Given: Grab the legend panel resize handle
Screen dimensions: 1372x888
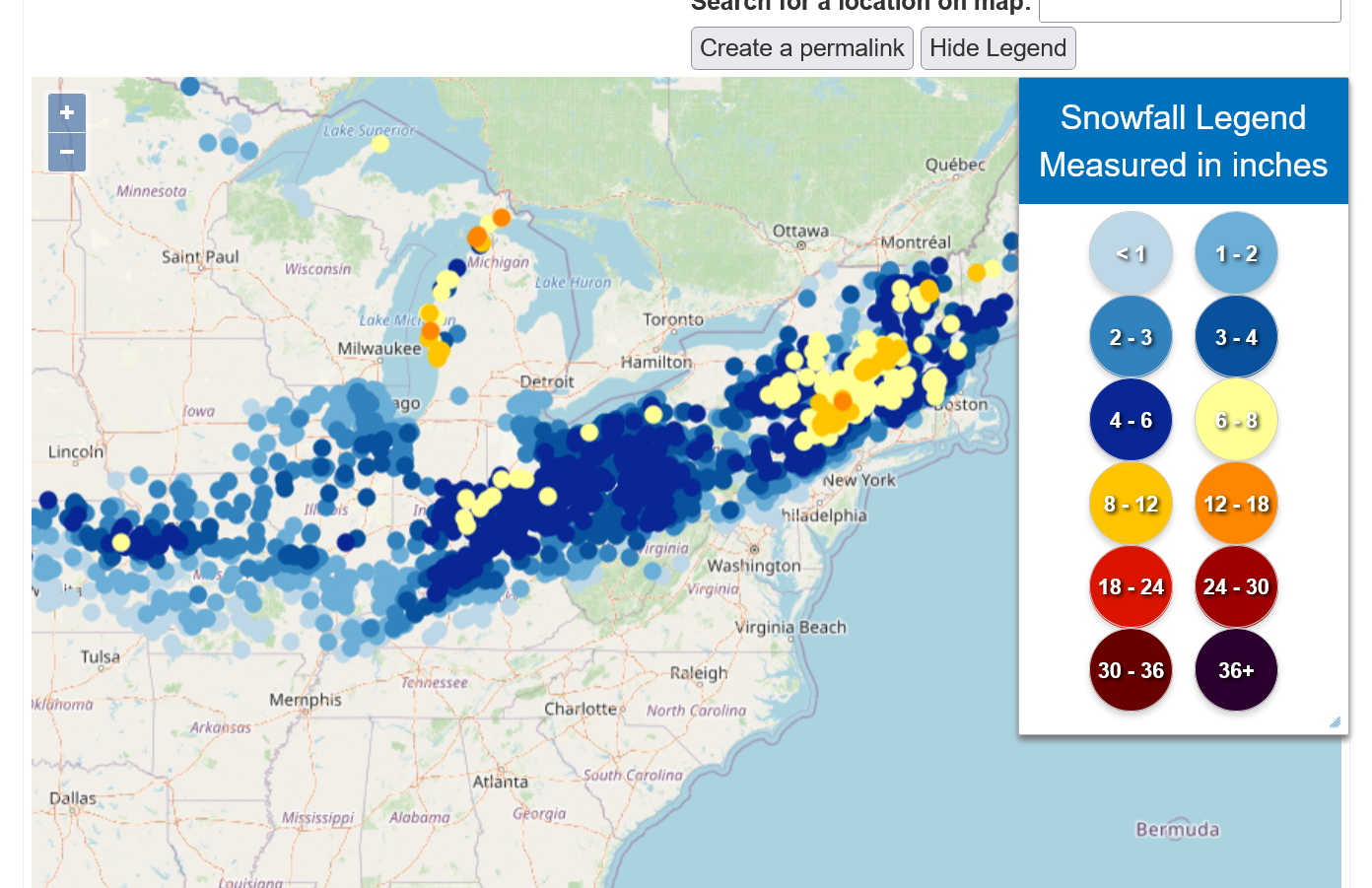Looking at the screenshot, I should [1336, 722].
